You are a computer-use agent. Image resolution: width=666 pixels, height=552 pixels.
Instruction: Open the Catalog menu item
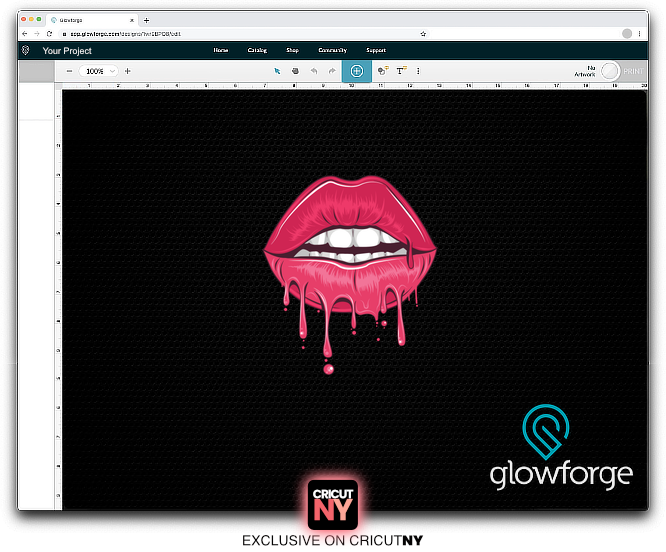click(257, 50)
